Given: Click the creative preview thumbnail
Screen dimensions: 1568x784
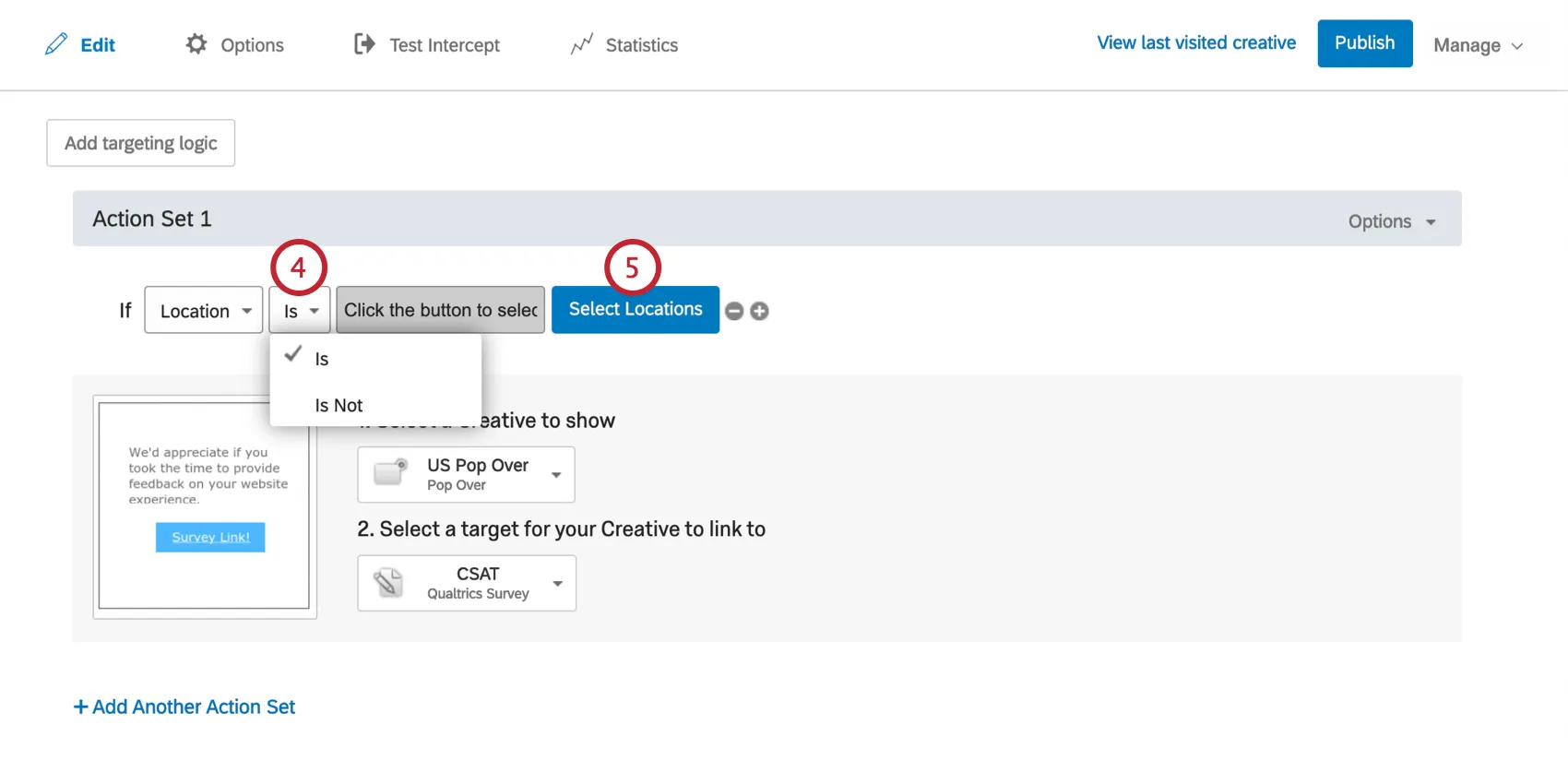Looking at the screenshot, I should [x=204, y=505].
